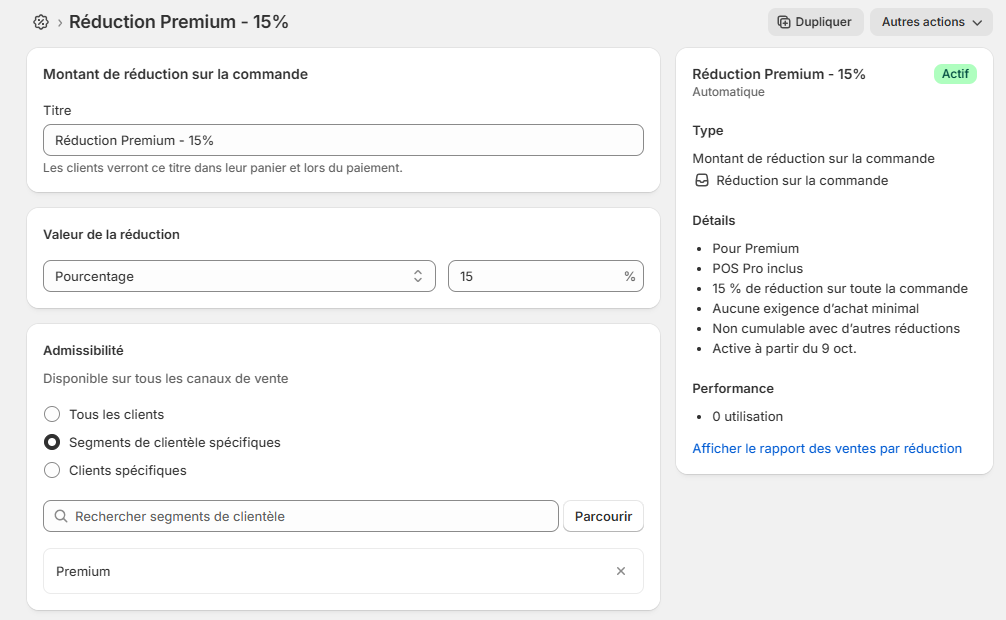Select the Clients spécifiques radio option

(x=52, y=470)
